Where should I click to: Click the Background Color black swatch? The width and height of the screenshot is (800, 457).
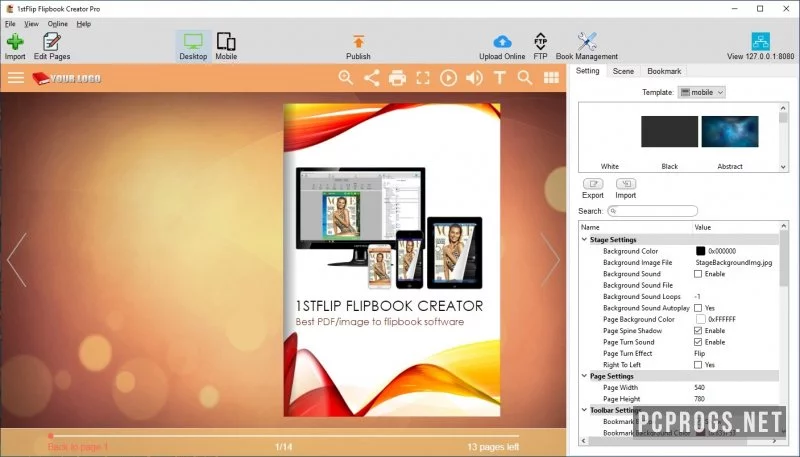click(701, 251)
